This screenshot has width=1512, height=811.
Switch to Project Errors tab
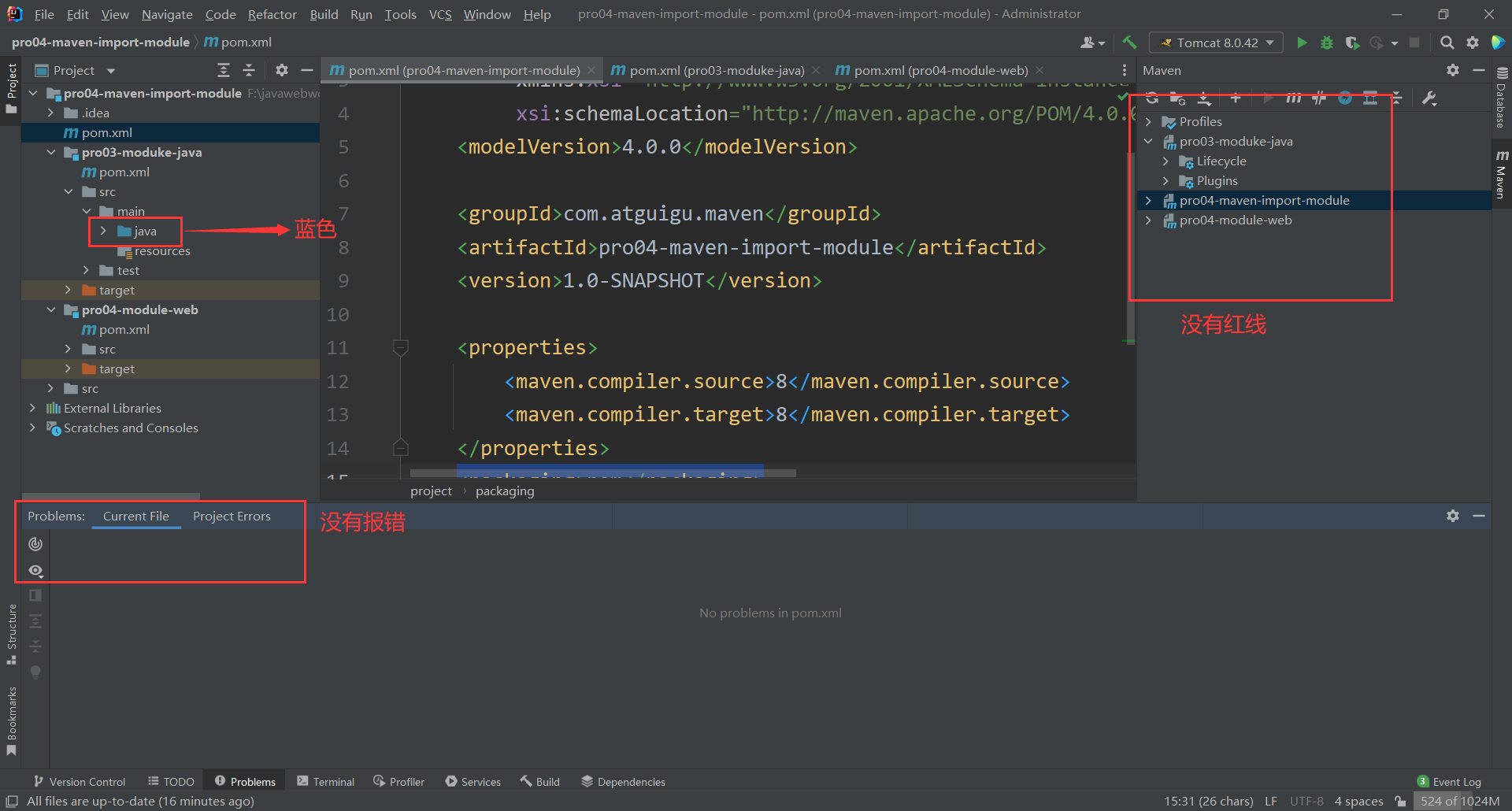coord(232,516)
